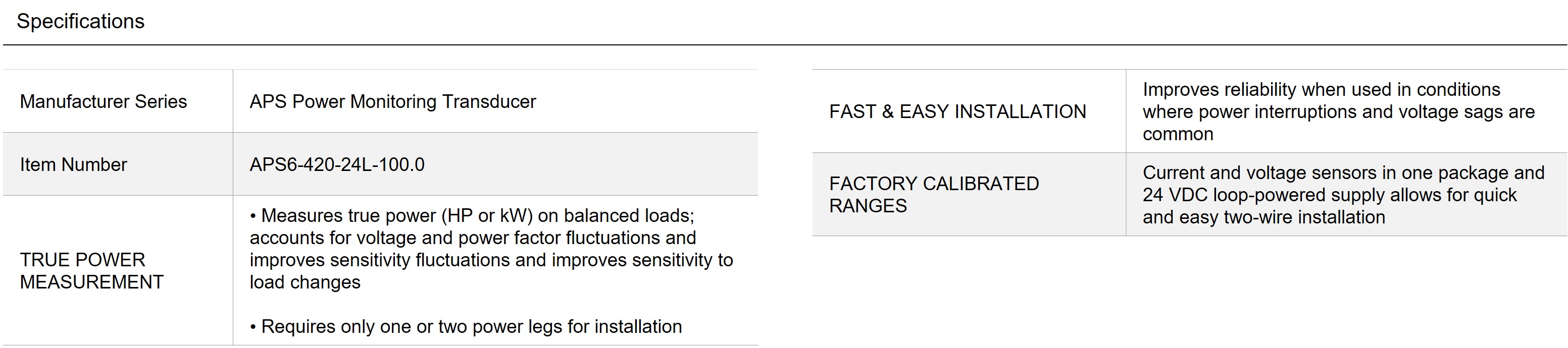
Task: Click the '24 VDC loop-powered supply' text line
Action: click(1329, 195)
